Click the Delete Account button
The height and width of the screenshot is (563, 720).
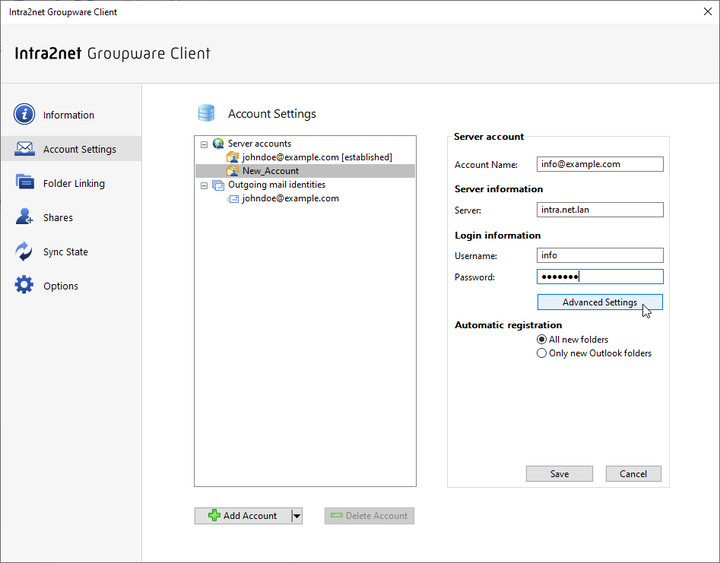(x=369, y=516)
